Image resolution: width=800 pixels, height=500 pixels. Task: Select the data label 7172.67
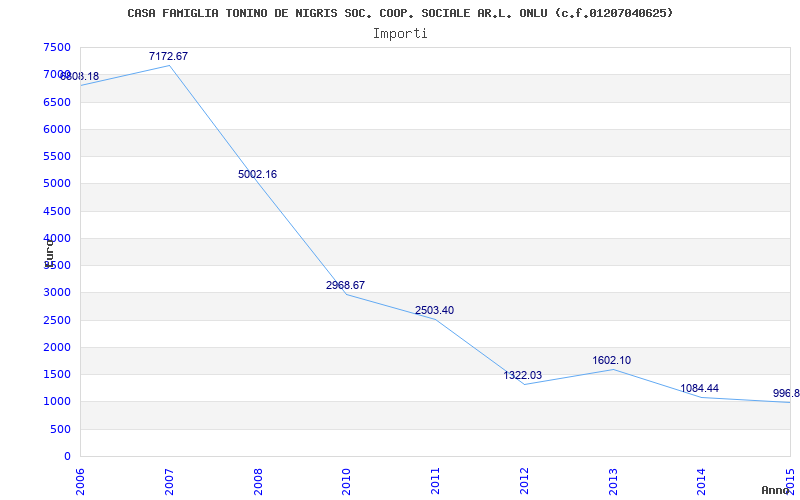click(168, 56)
